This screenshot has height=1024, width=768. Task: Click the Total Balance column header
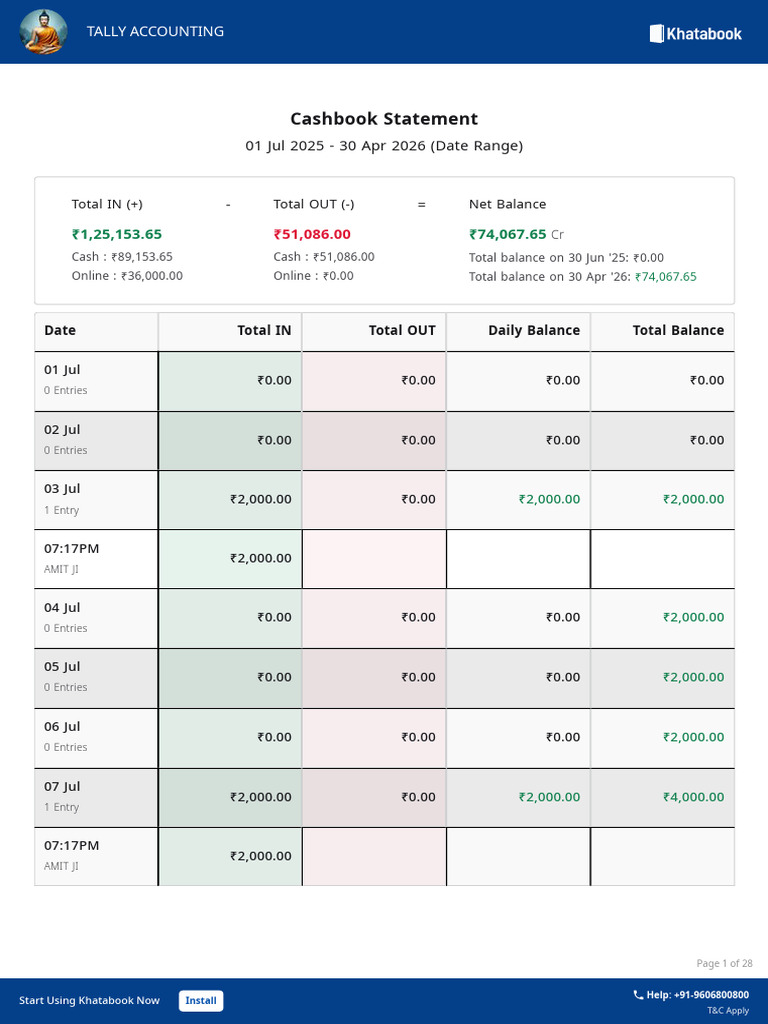(663, 331)
